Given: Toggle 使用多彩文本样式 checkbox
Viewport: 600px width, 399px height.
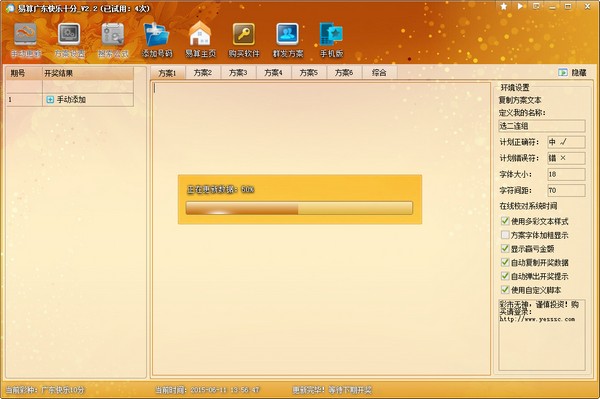Looking at the screenshot, I should pyautogui.click(x=505, y=221).
